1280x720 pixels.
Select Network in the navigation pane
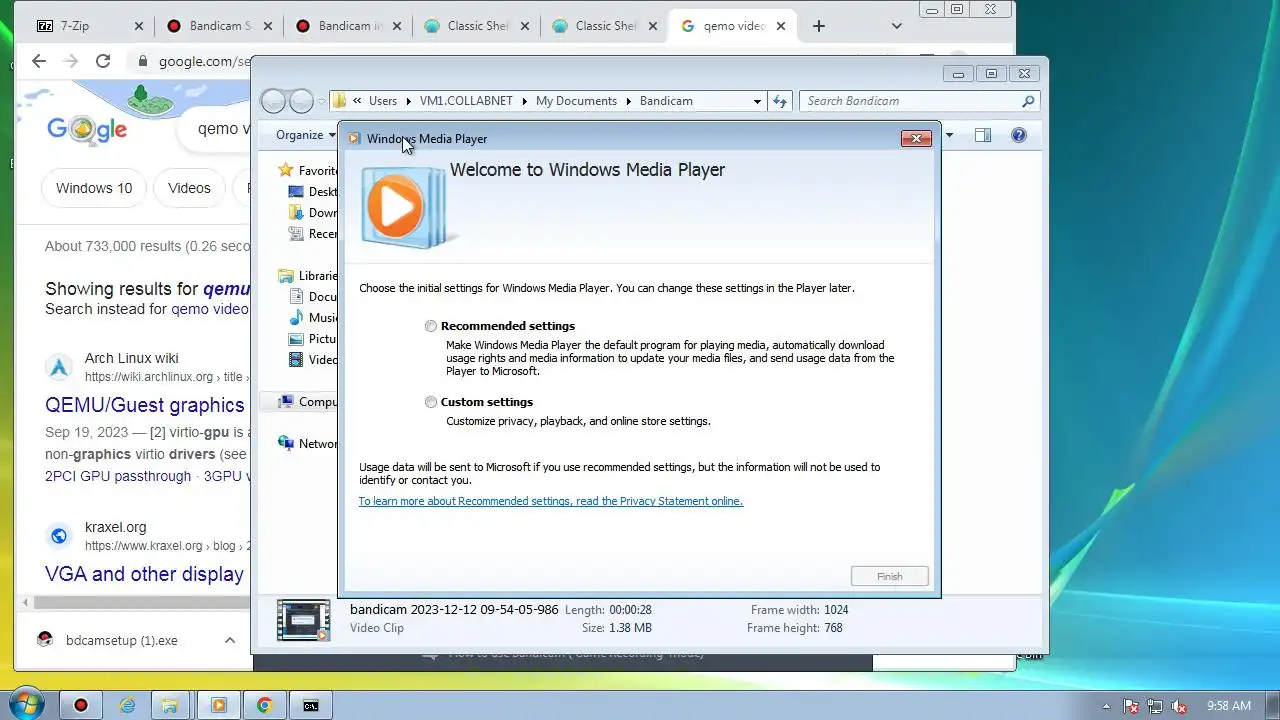(308, 444)
